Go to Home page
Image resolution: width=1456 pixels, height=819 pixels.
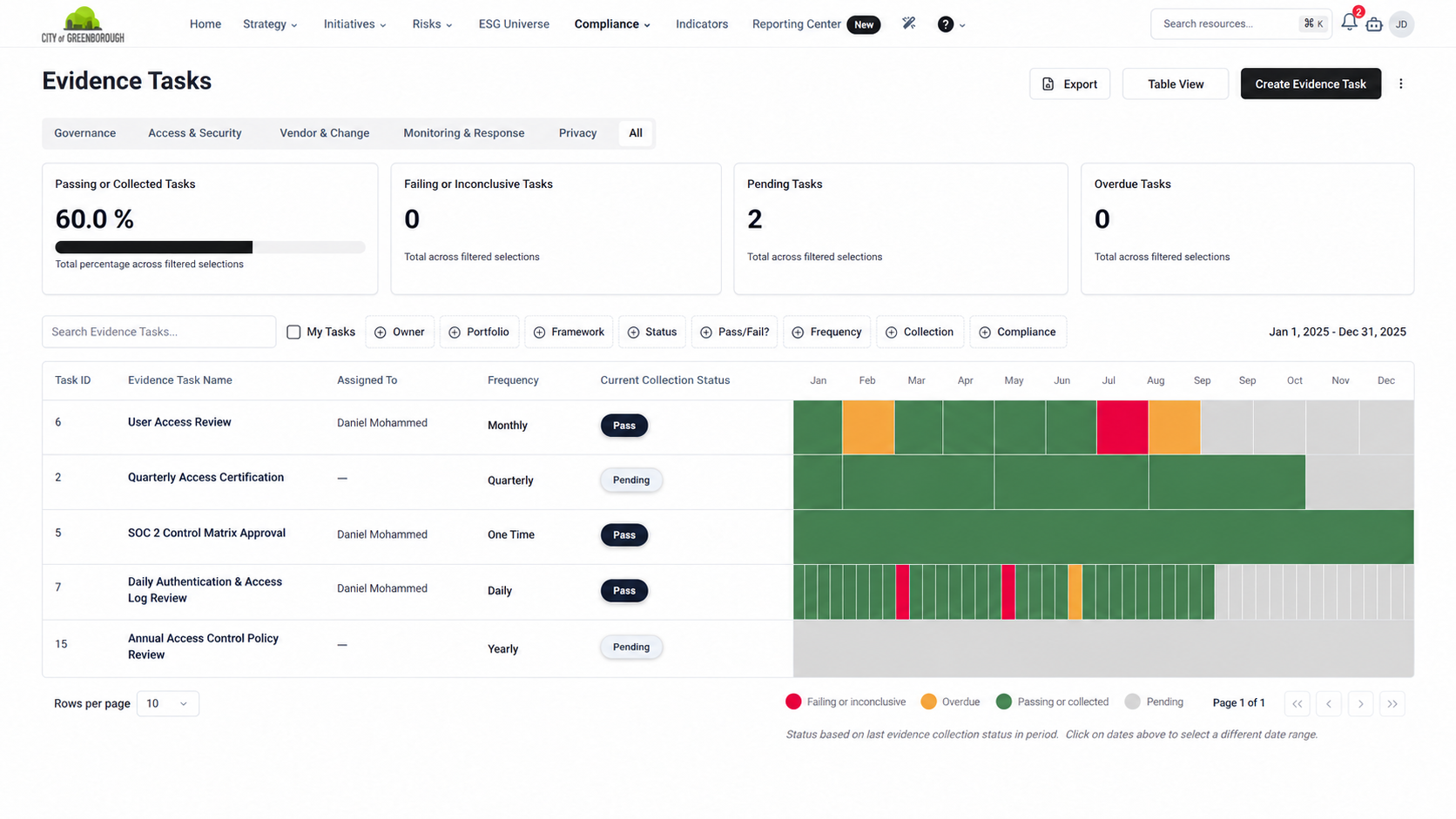[206, 24]
